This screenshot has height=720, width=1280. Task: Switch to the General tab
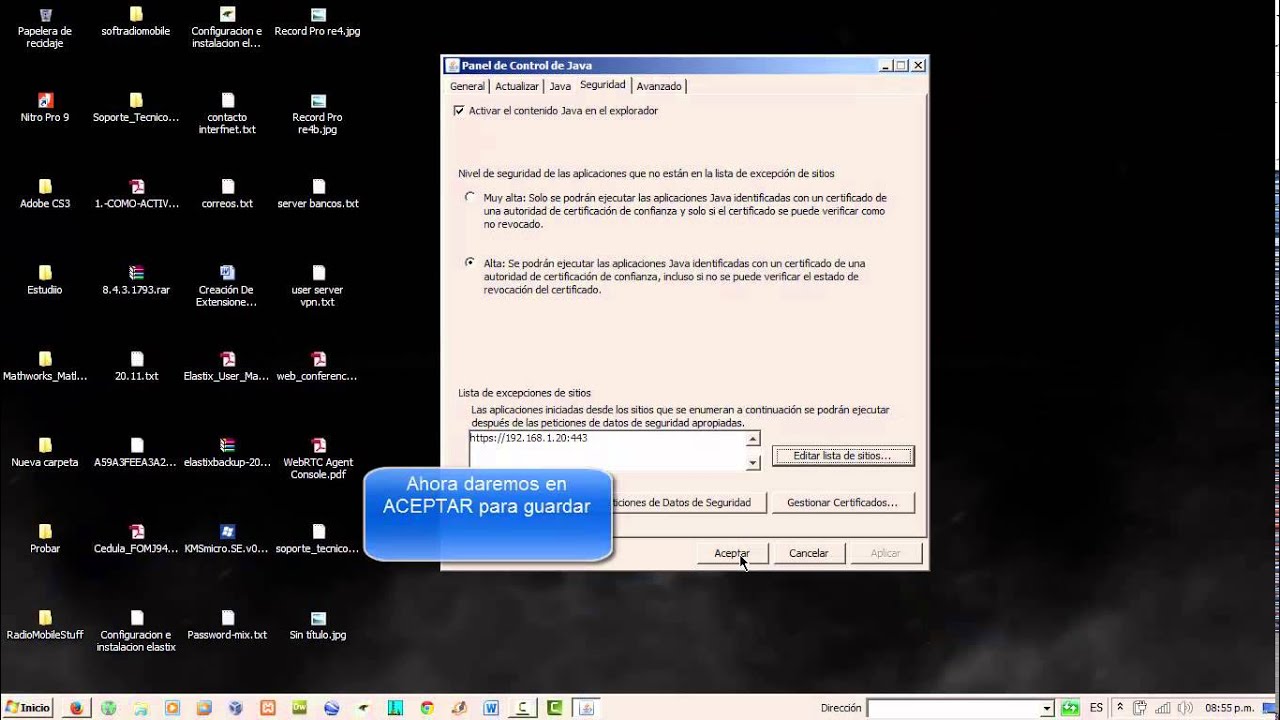(467, 86)
